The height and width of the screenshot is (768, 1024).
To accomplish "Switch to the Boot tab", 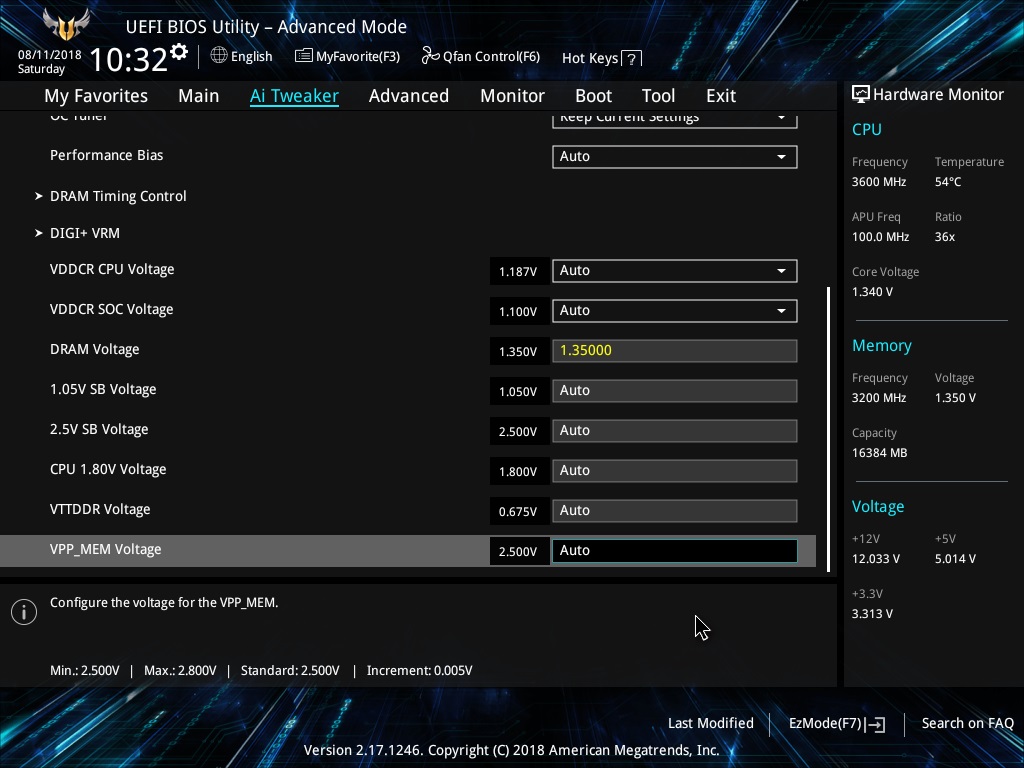I will [x=593, y=96].
